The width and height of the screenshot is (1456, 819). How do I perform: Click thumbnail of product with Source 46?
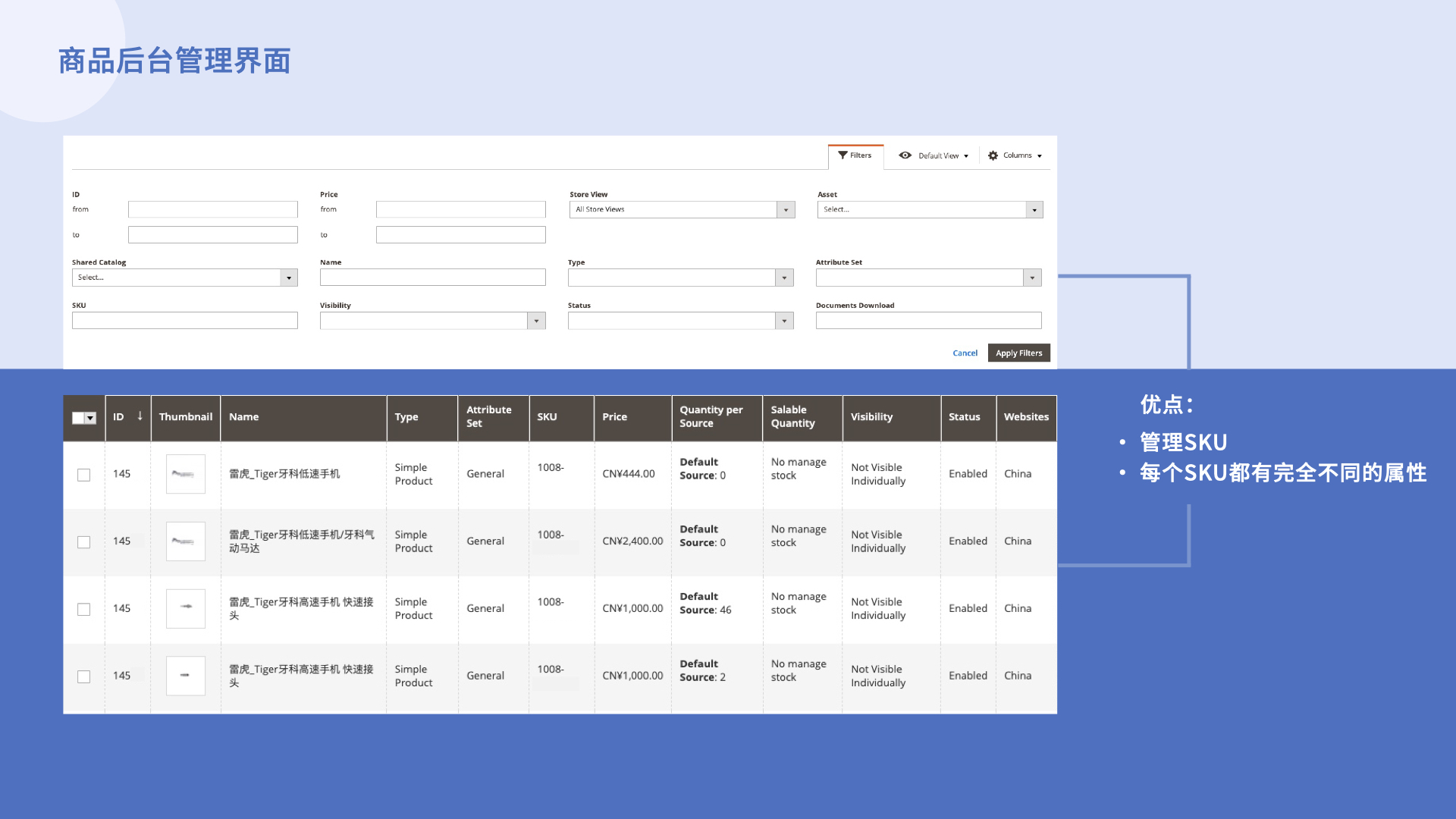[186, 609]
